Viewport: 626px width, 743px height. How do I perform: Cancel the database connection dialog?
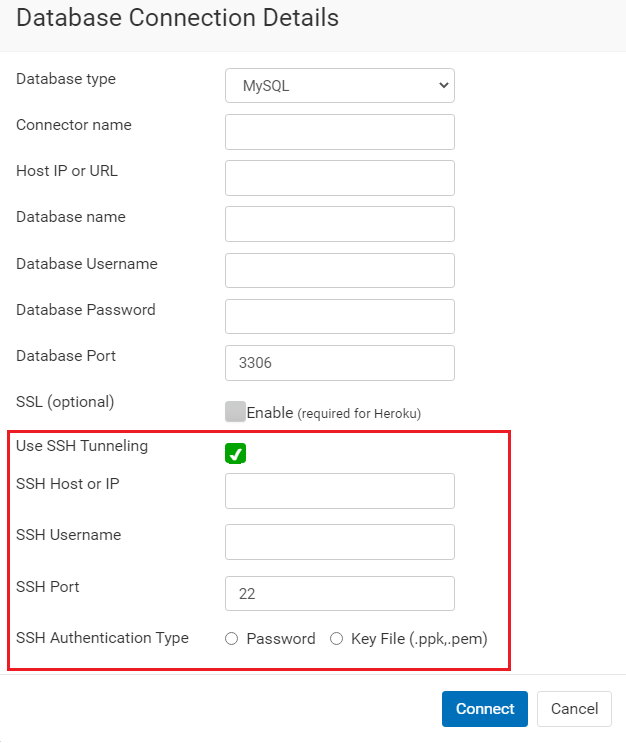click(x=574, y=708)
